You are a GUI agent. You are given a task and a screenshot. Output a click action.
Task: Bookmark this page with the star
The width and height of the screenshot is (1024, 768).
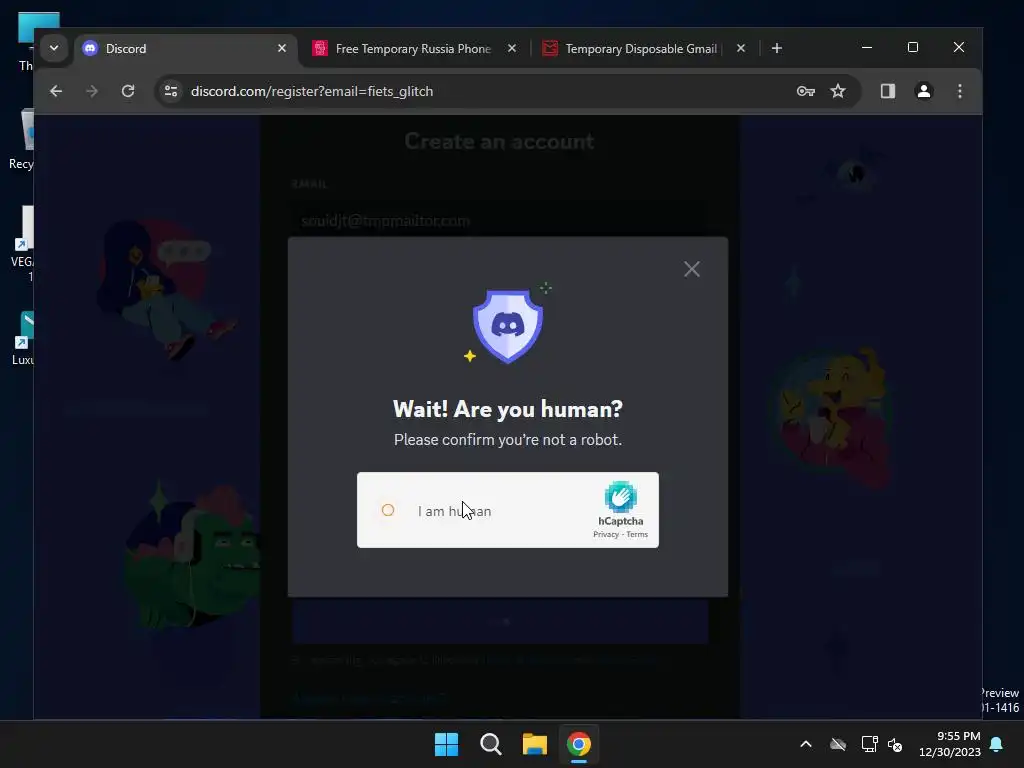pyautogui.click(x=838, y=91)
